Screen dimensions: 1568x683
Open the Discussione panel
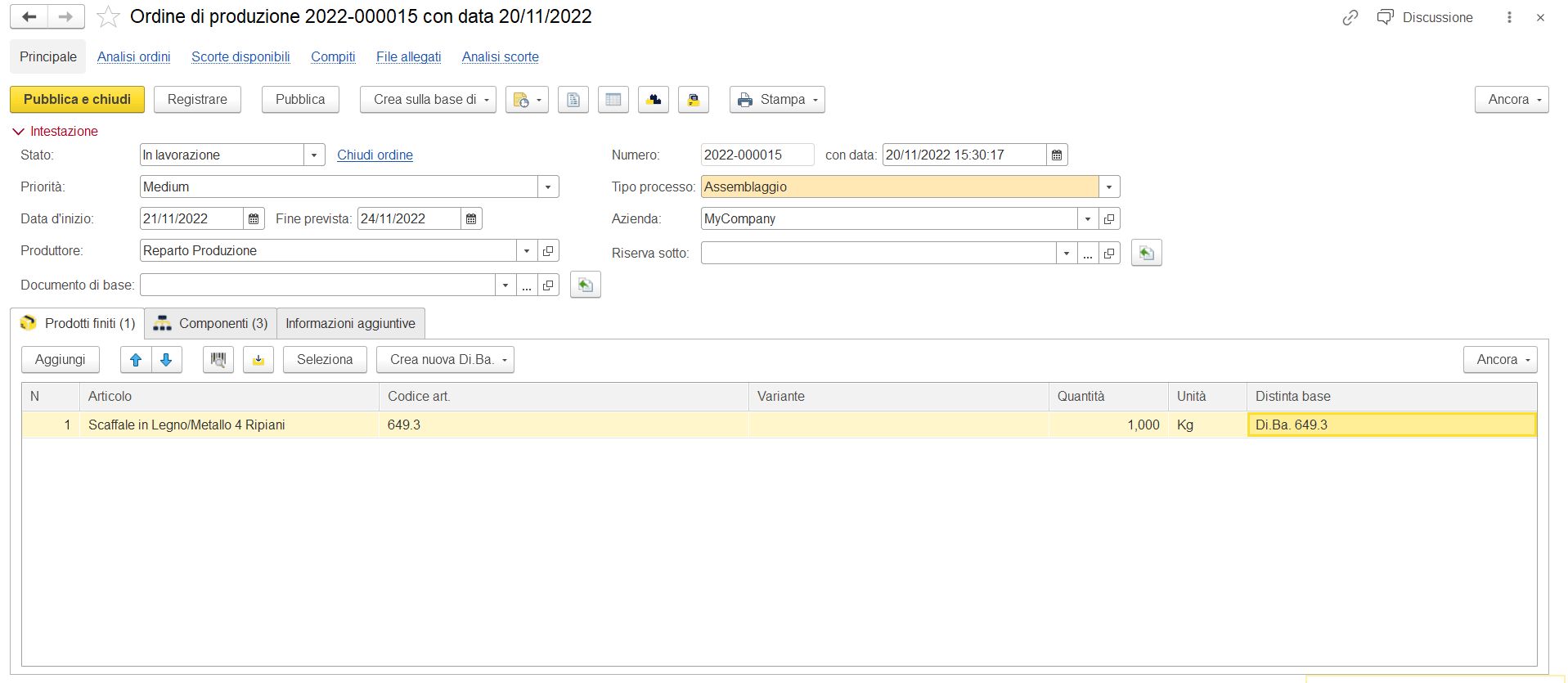[x=1425, y=17]
